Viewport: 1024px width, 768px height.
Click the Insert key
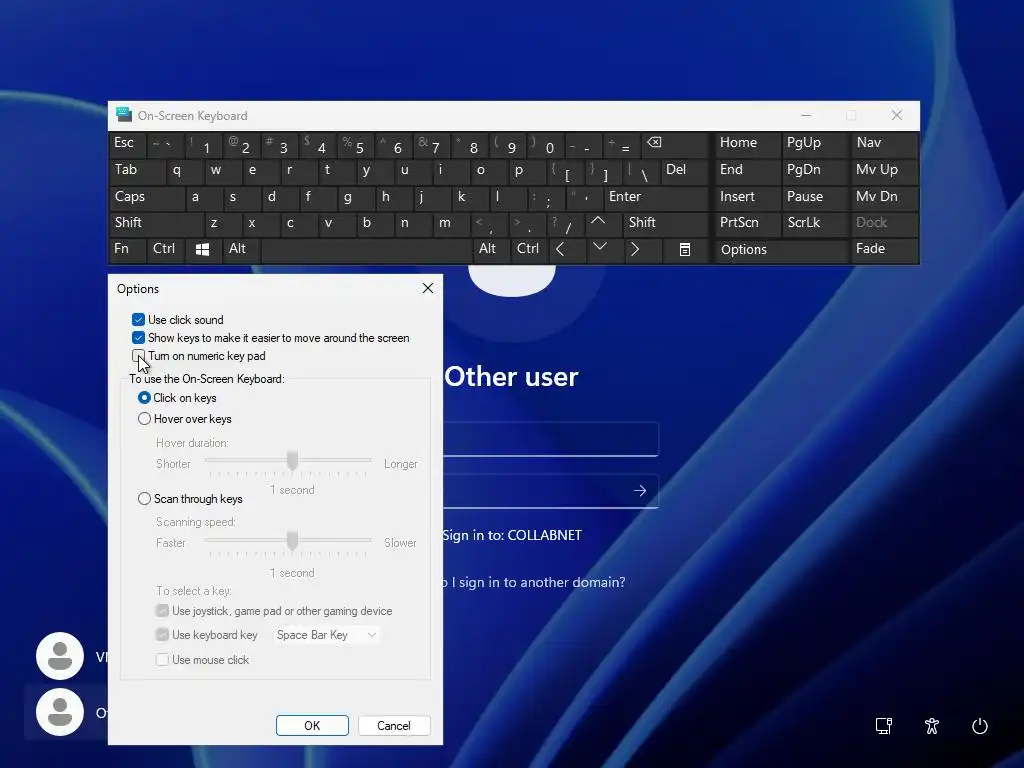(747, 197)
